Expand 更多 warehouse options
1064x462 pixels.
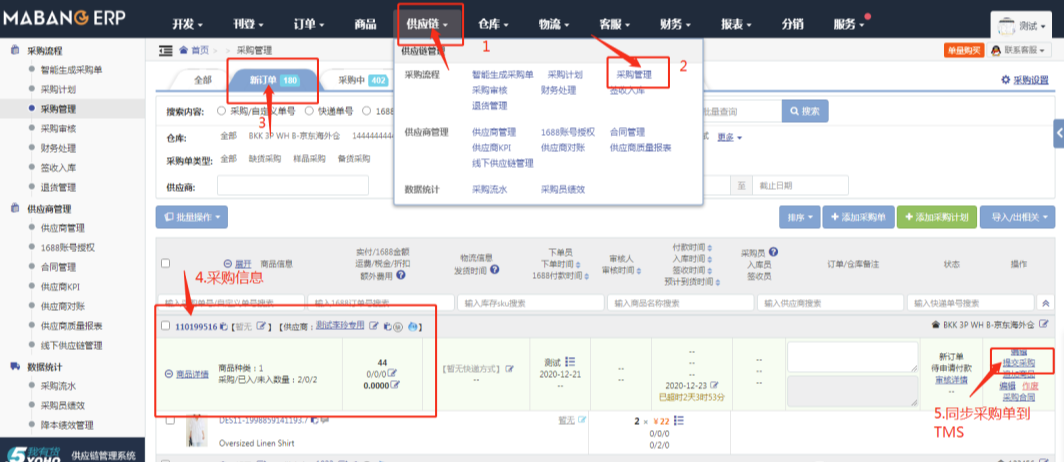coord(729,137)
